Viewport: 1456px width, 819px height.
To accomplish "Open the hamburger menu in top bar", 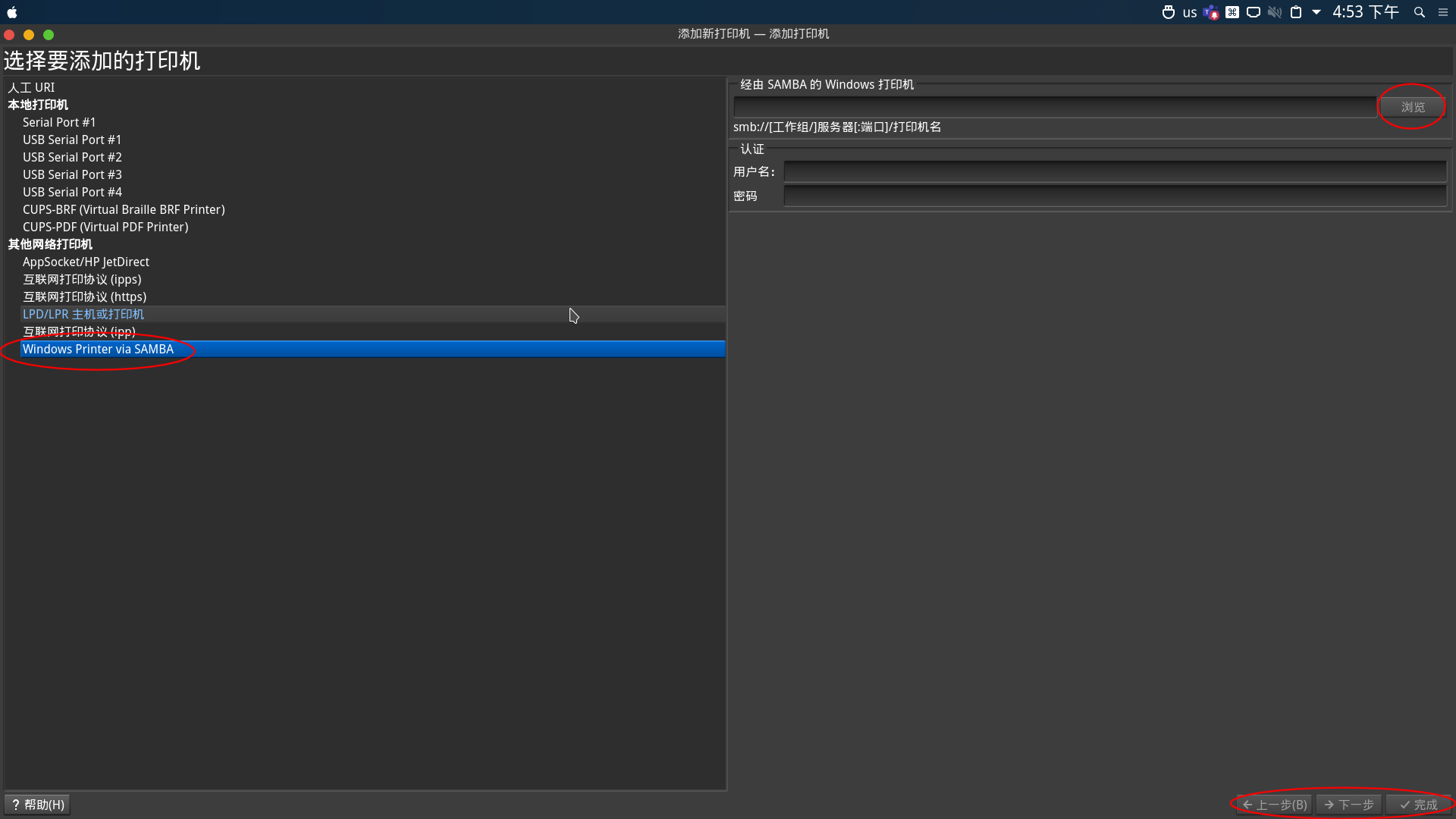I will coord(1443,12).
